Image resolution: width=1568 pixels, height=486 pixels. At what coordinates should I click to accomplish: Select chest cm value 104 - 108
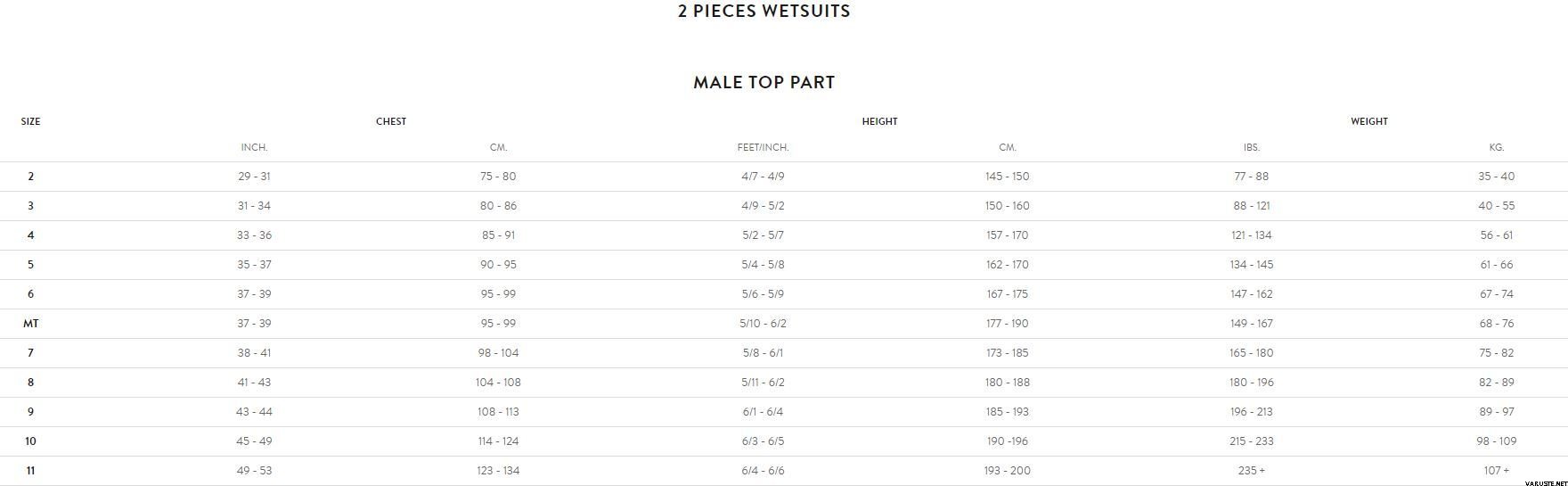498,383
